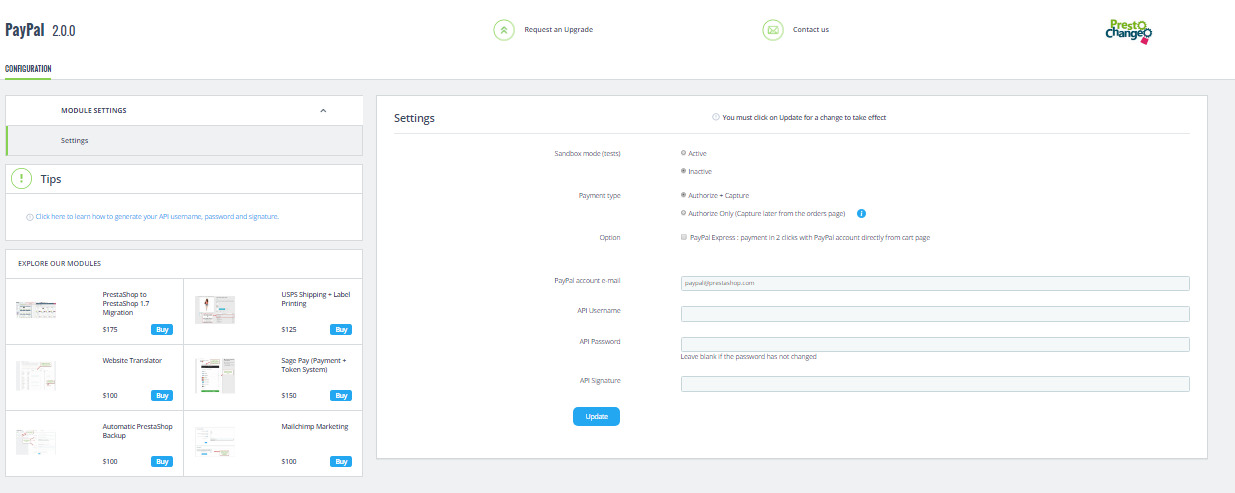Buy PrestaShop to PrestaShop 1.7 Migration
The image size is (1235, 493).
(161, 329)
